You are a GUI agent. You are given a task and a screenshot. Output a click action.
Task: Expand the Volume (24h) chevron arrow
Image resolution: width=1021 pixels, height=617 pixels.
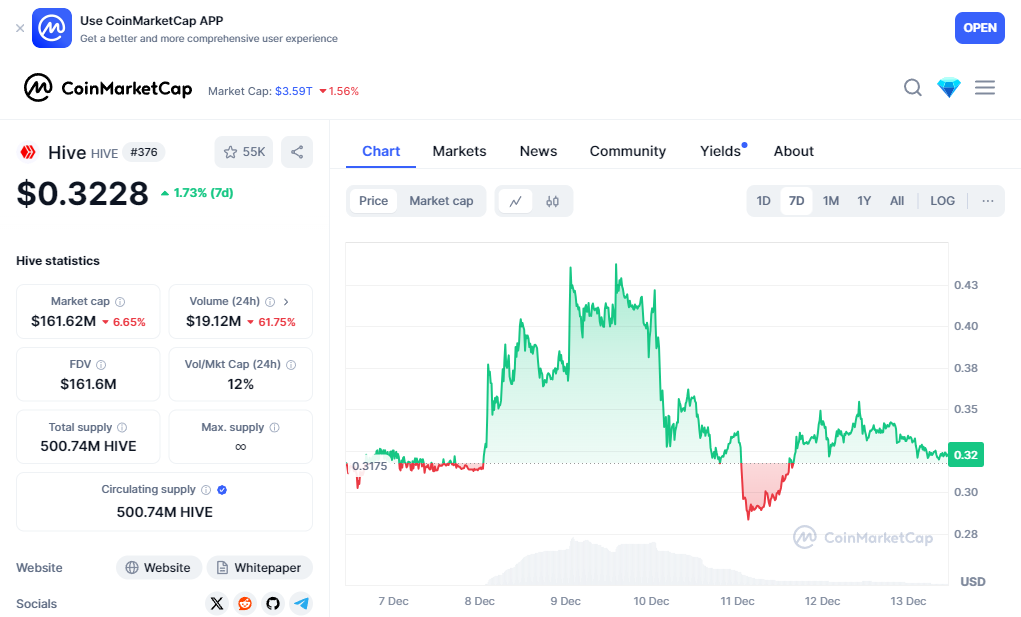[x=286, y=301]
